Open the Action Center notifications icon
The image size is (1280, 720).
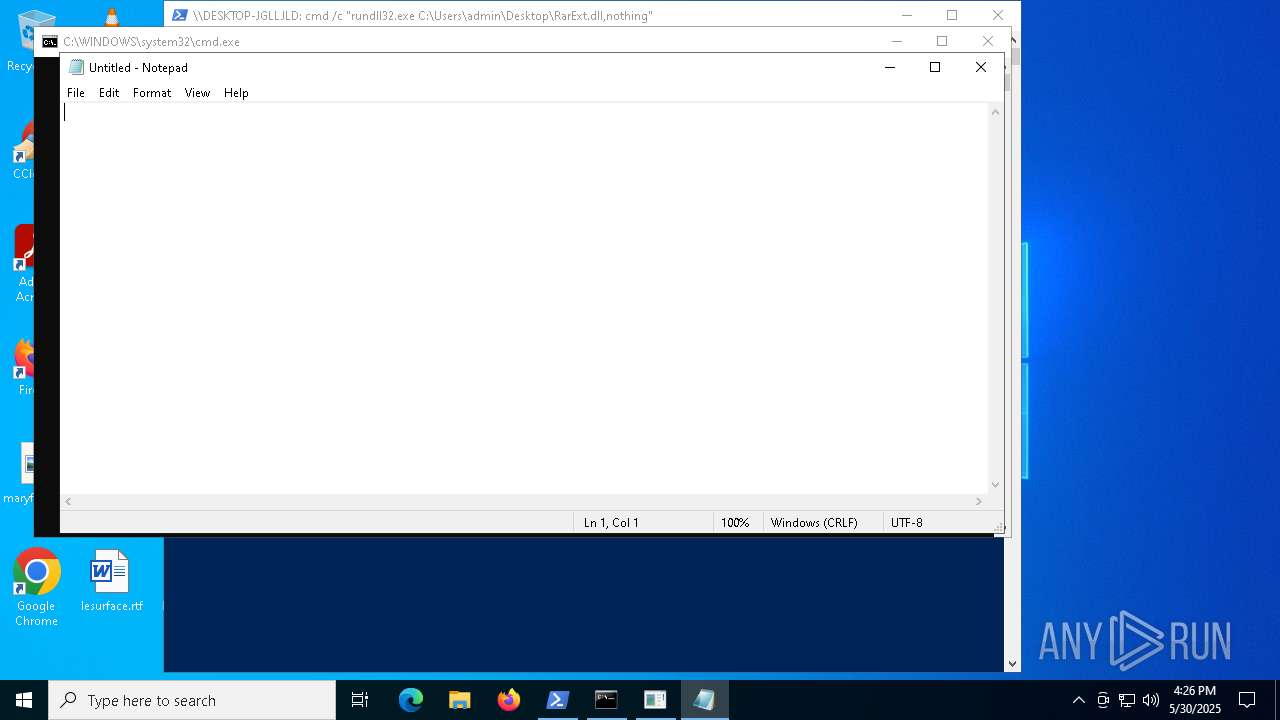pyautogui.click(x=1247, y=700)
